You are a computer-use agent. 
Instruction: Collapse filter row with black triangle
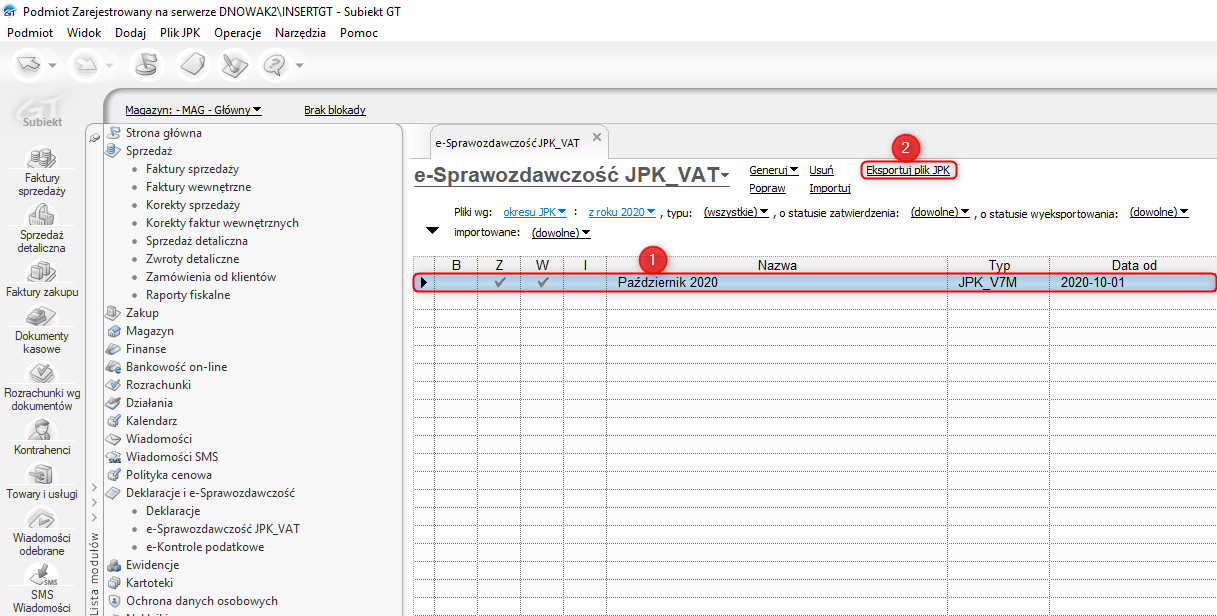pyautogui.click(x=432, y=232)
